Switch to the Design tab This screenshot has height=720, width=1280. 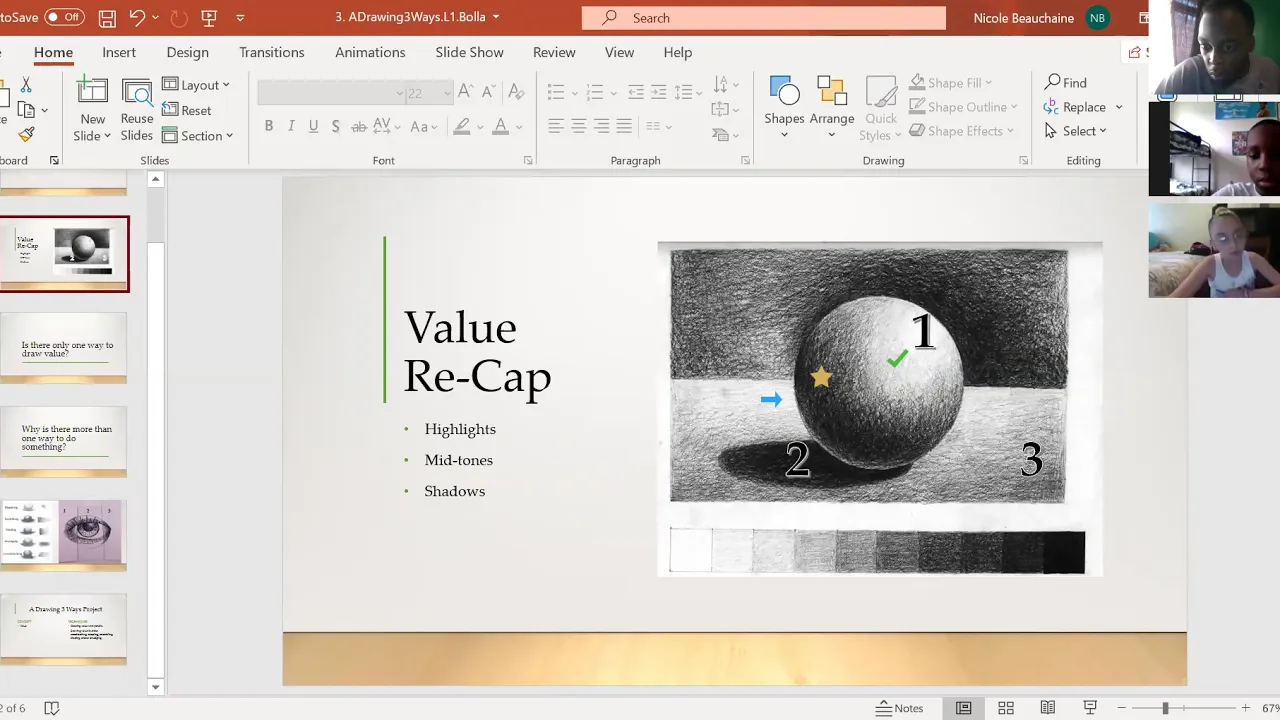188,52
